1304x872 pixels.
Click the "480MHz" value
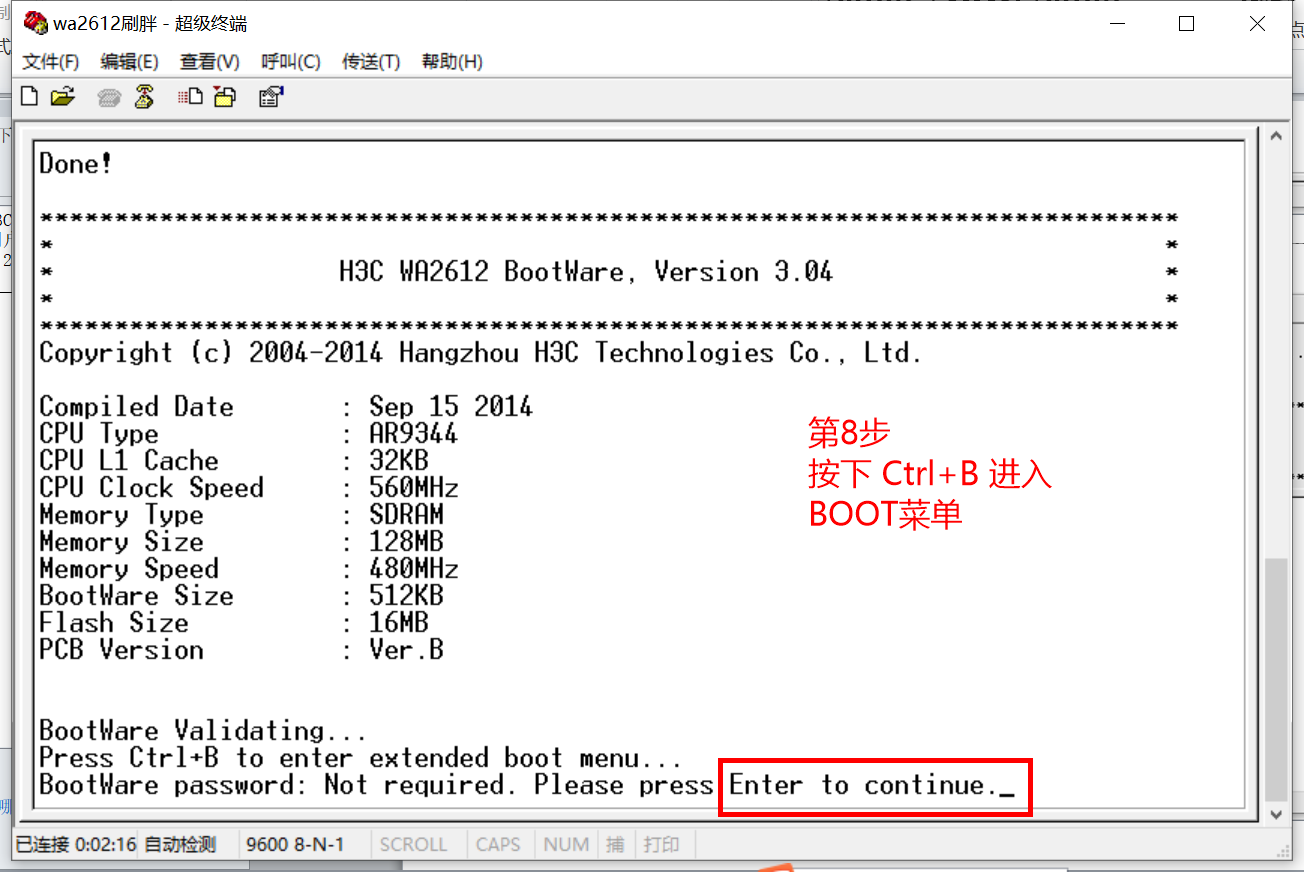click(x=413, y=569)
